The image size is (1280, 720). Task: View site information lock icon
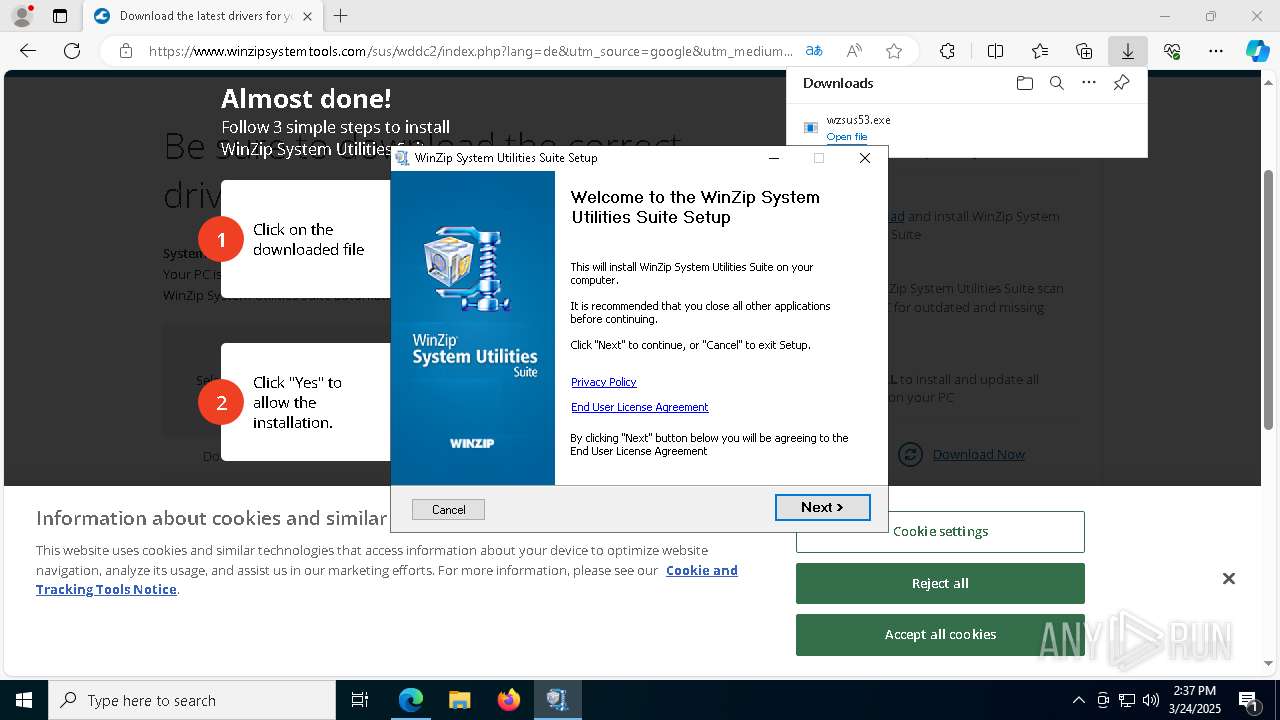(126, 51)
